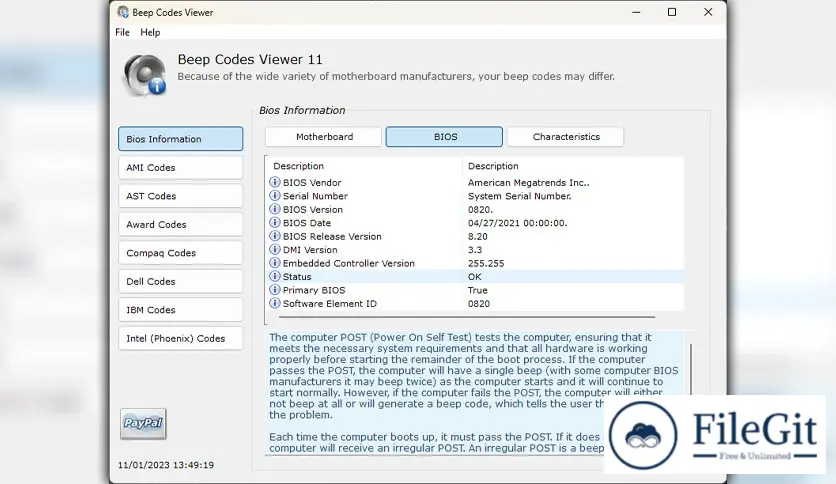Maximize the Beep Codes Viewer window

[672, 12]
